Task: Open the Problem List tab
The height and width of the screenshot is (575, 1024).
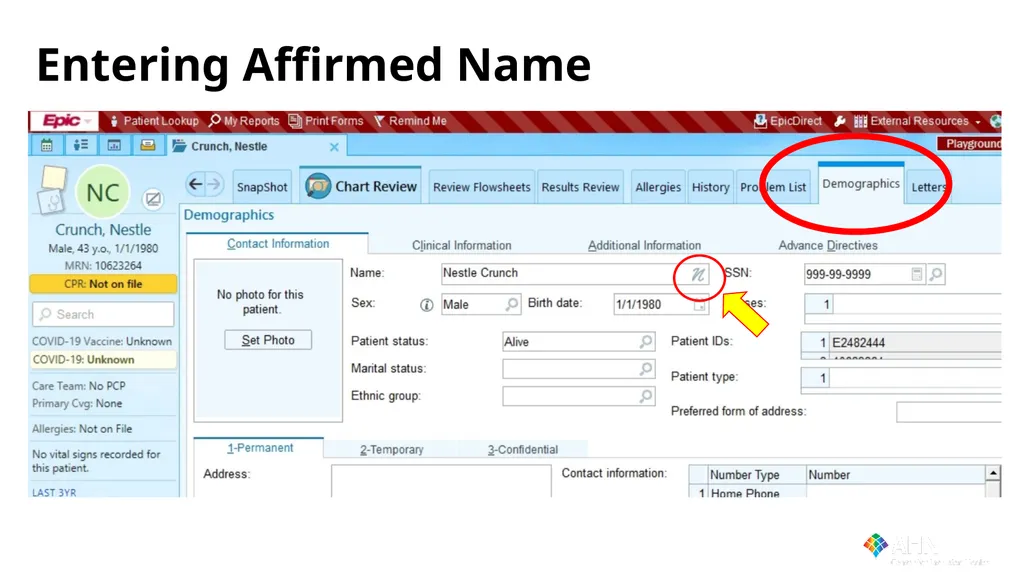Action: (773, 187)
